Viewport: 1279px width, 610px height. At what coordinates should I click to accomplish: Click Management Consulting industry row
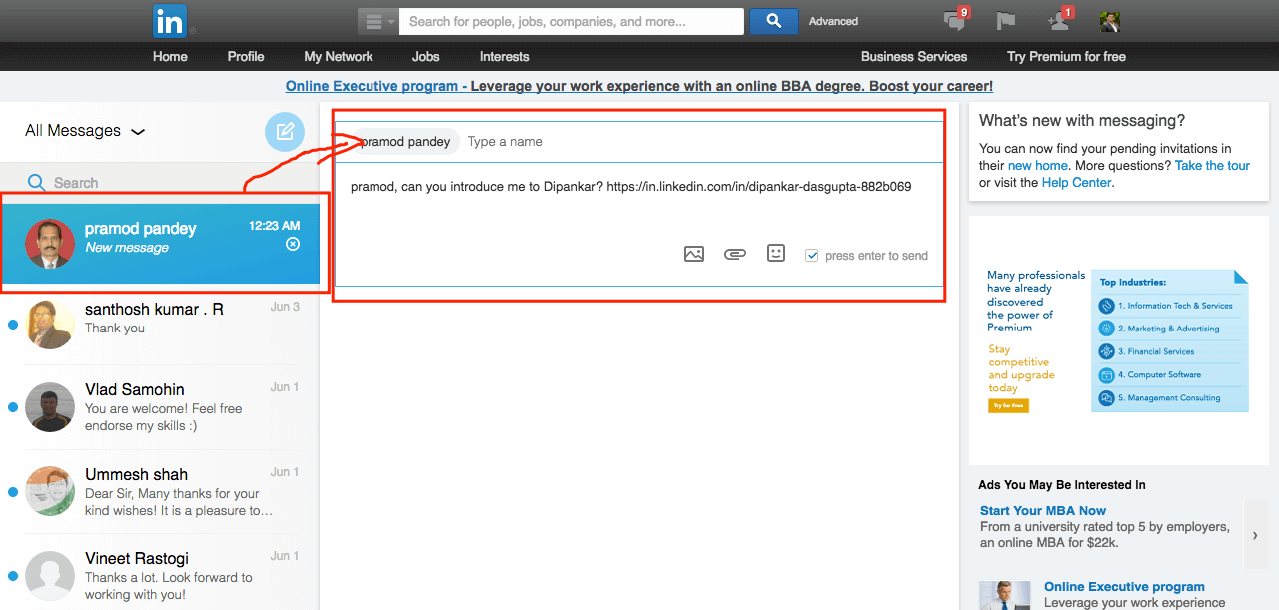click(1170, 397)
